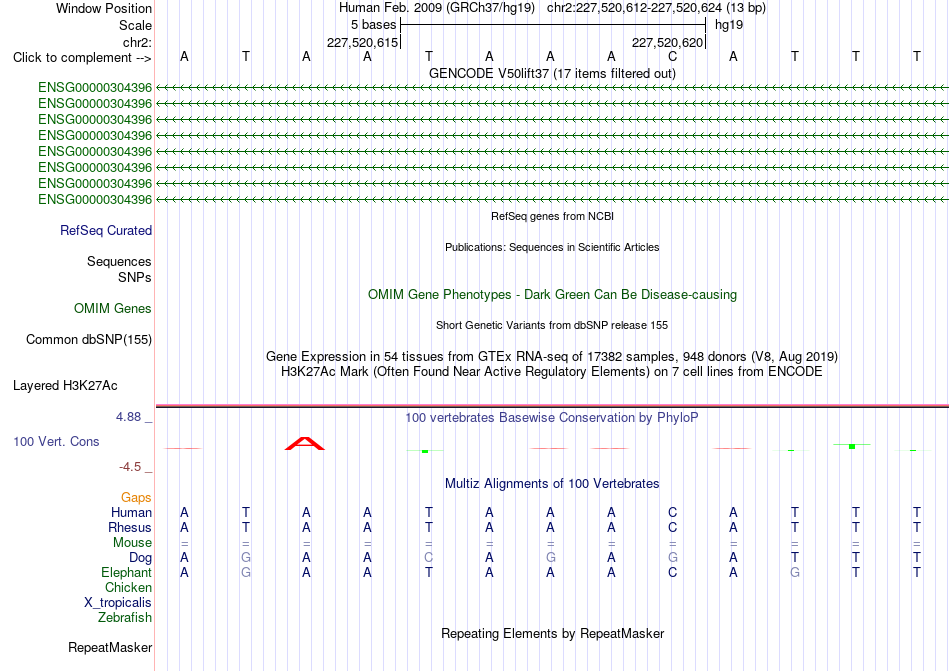Click 'Human Feb. 2009 (GRCh37/hg19)' assembly text

coord(437,8)
